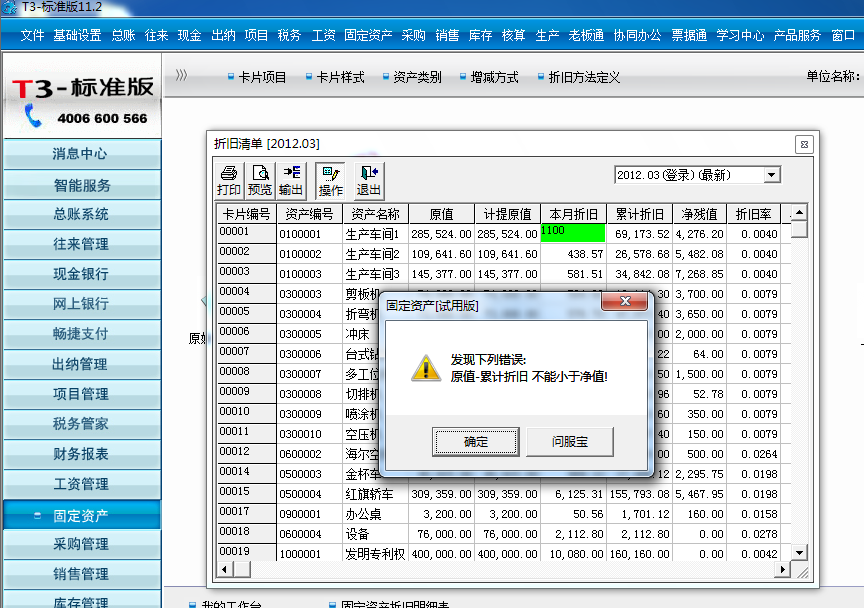Open the 老板通 menu

click(586, 35)
